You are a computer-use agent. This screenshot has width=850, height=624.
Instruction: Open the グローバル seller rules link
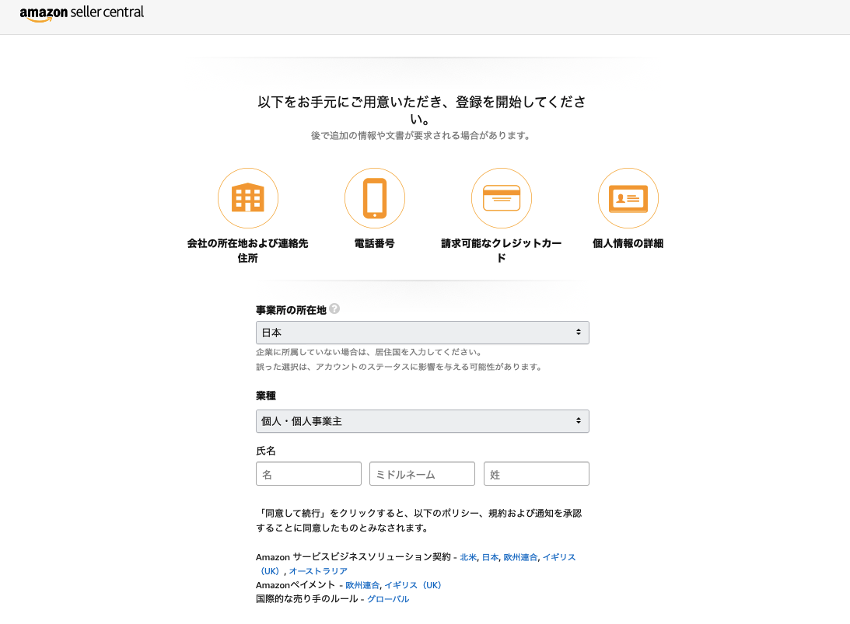tap(388, 599)
